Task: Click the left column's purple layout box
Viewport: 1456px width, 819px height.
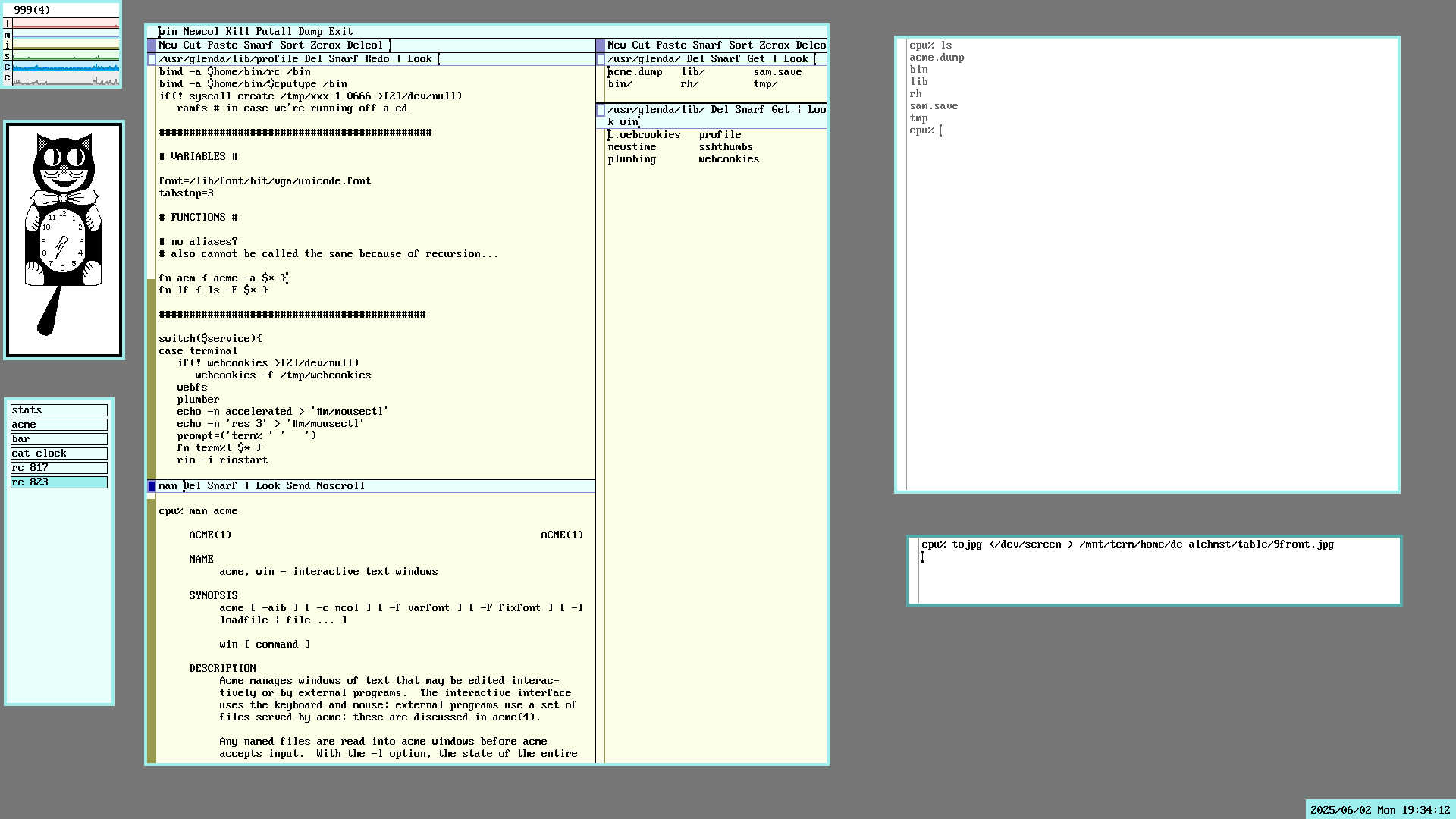Action: (152, 45)
